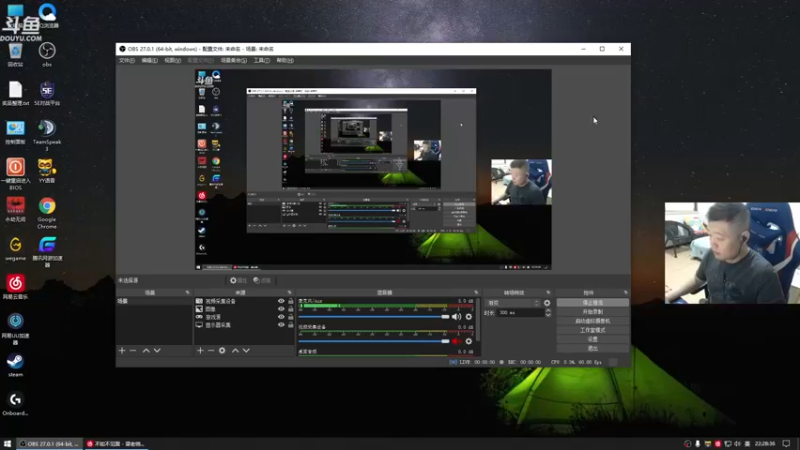
Task: Open 网易云音乐 desktop icon
Action: click(x=15, y=287)
